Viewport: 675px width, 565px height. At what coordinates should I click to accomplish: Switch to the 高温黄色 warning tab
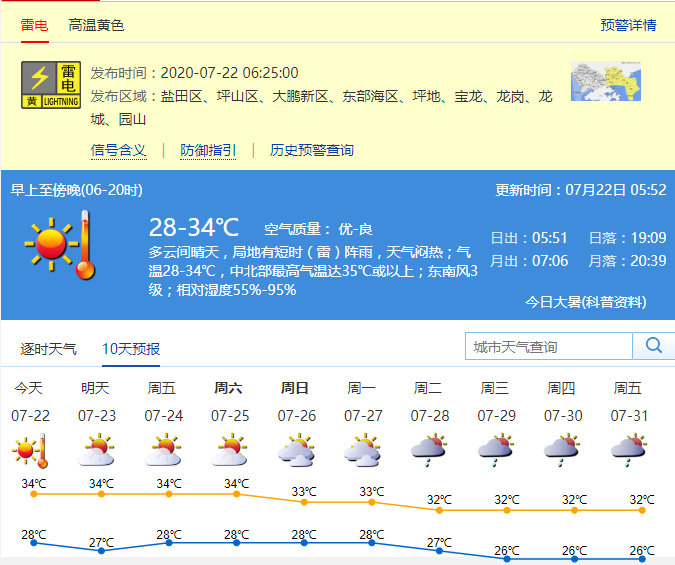[96, 25]
